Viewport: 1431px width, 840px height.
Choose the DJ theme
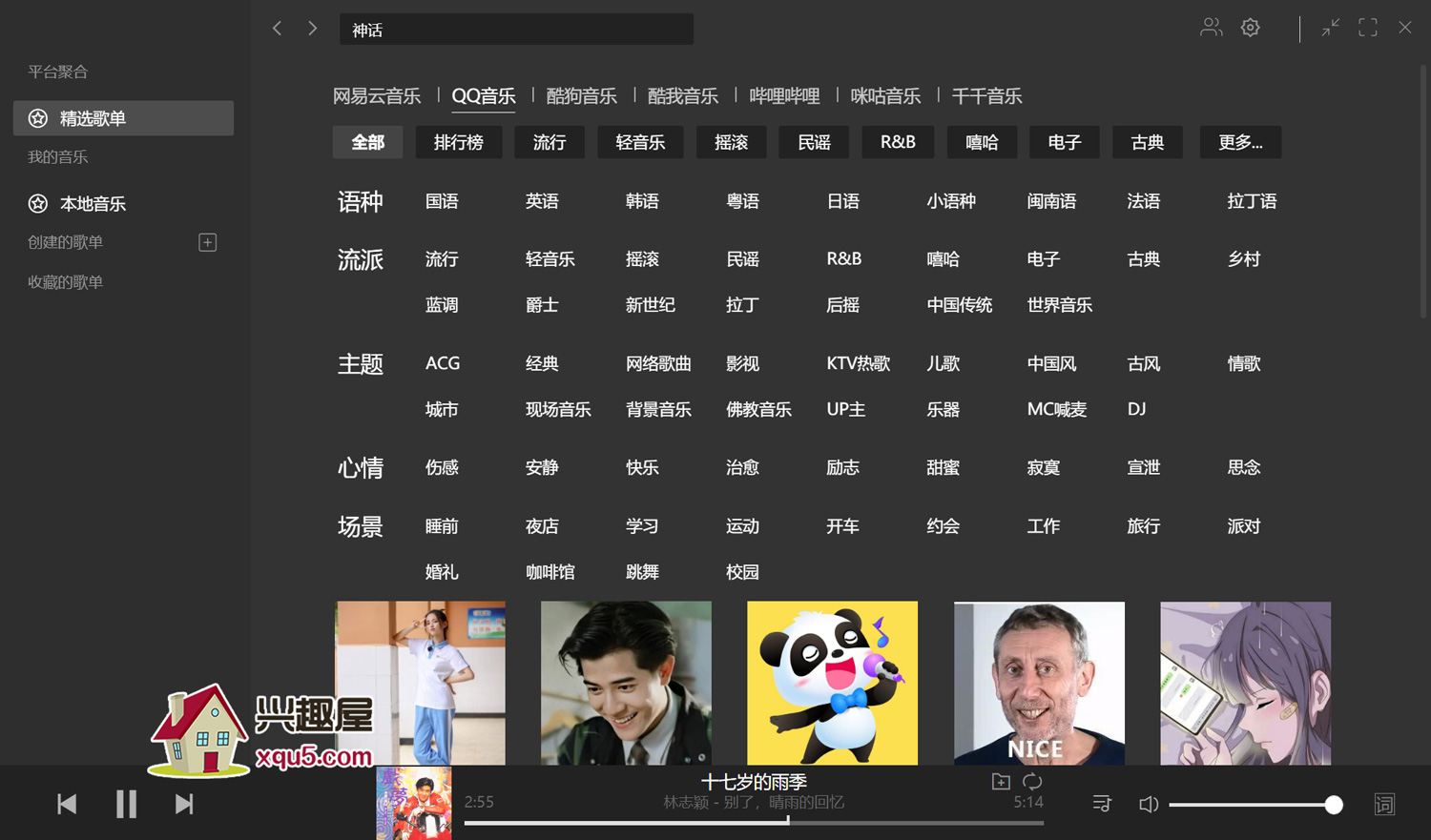click(1136, 409)
